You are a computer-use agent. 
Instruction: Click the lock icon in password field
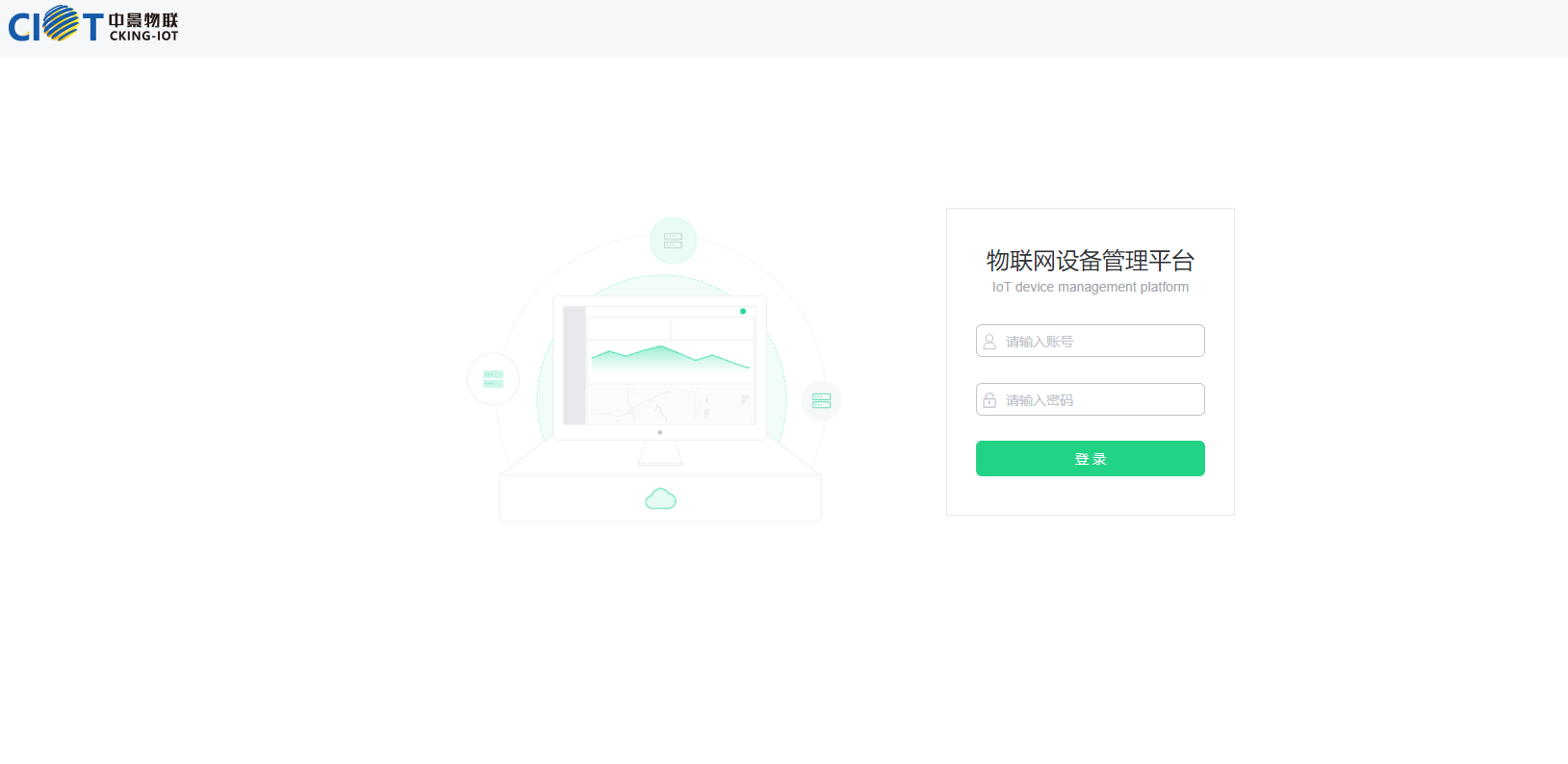pyautogui.click(x=990, y=400)
